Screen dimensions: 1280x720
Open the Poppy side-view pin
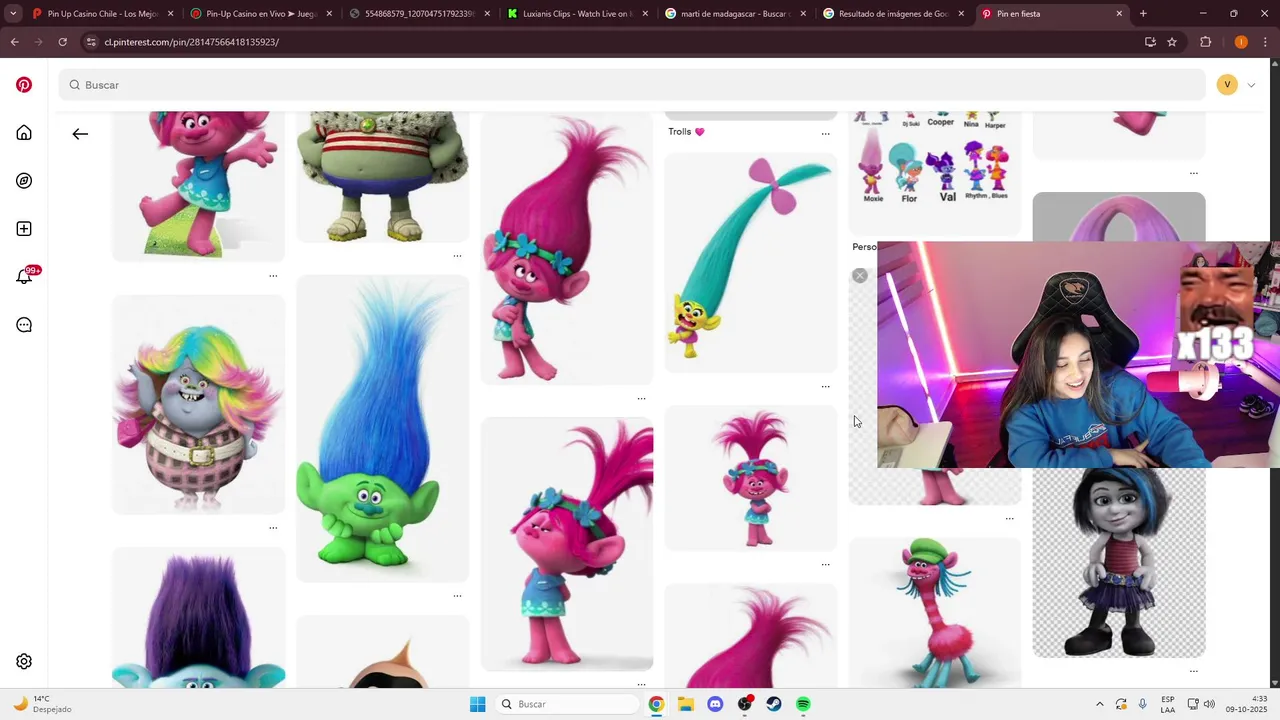[x=567, y=543]
